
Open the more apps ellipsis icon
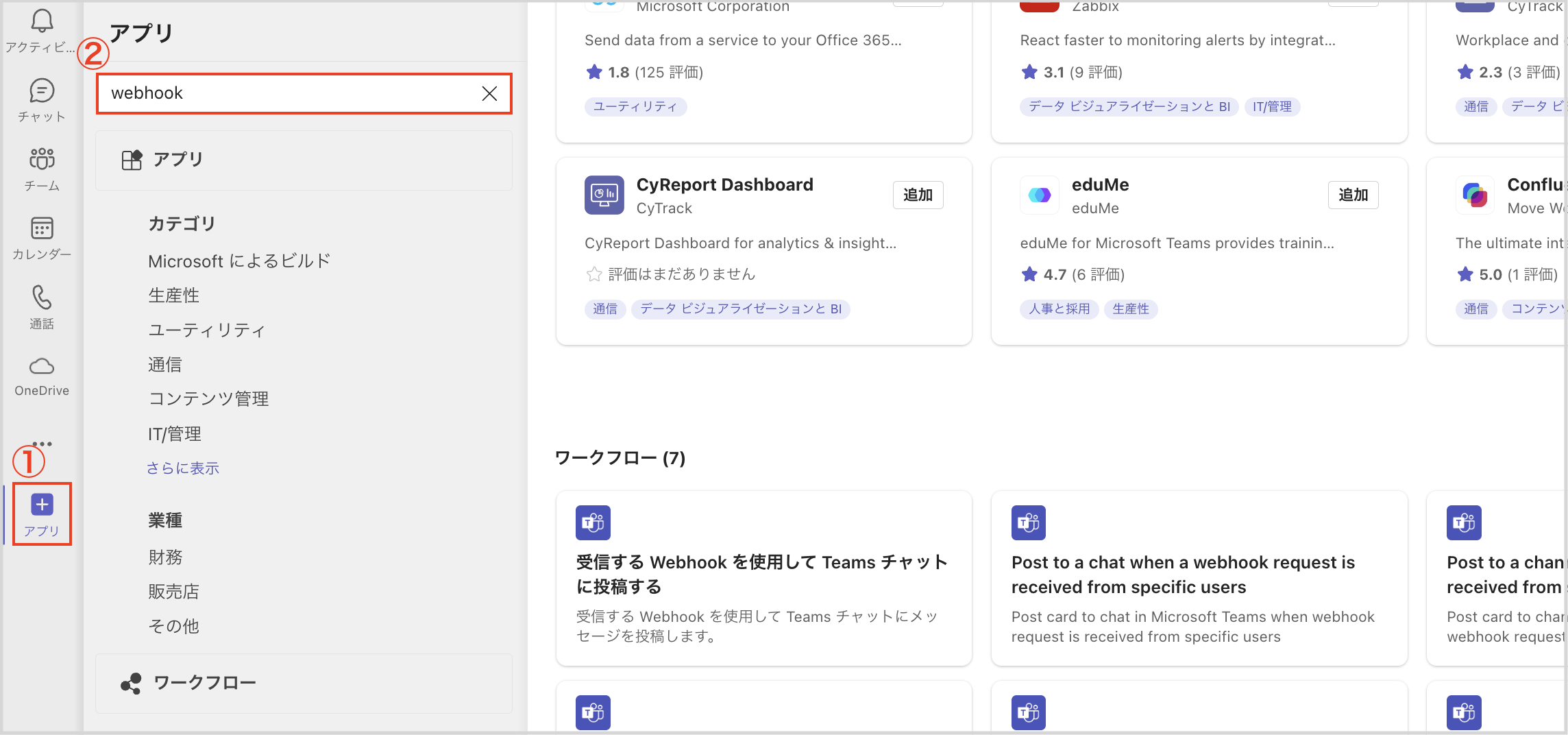pyautogui.click(x=42, y=444)
